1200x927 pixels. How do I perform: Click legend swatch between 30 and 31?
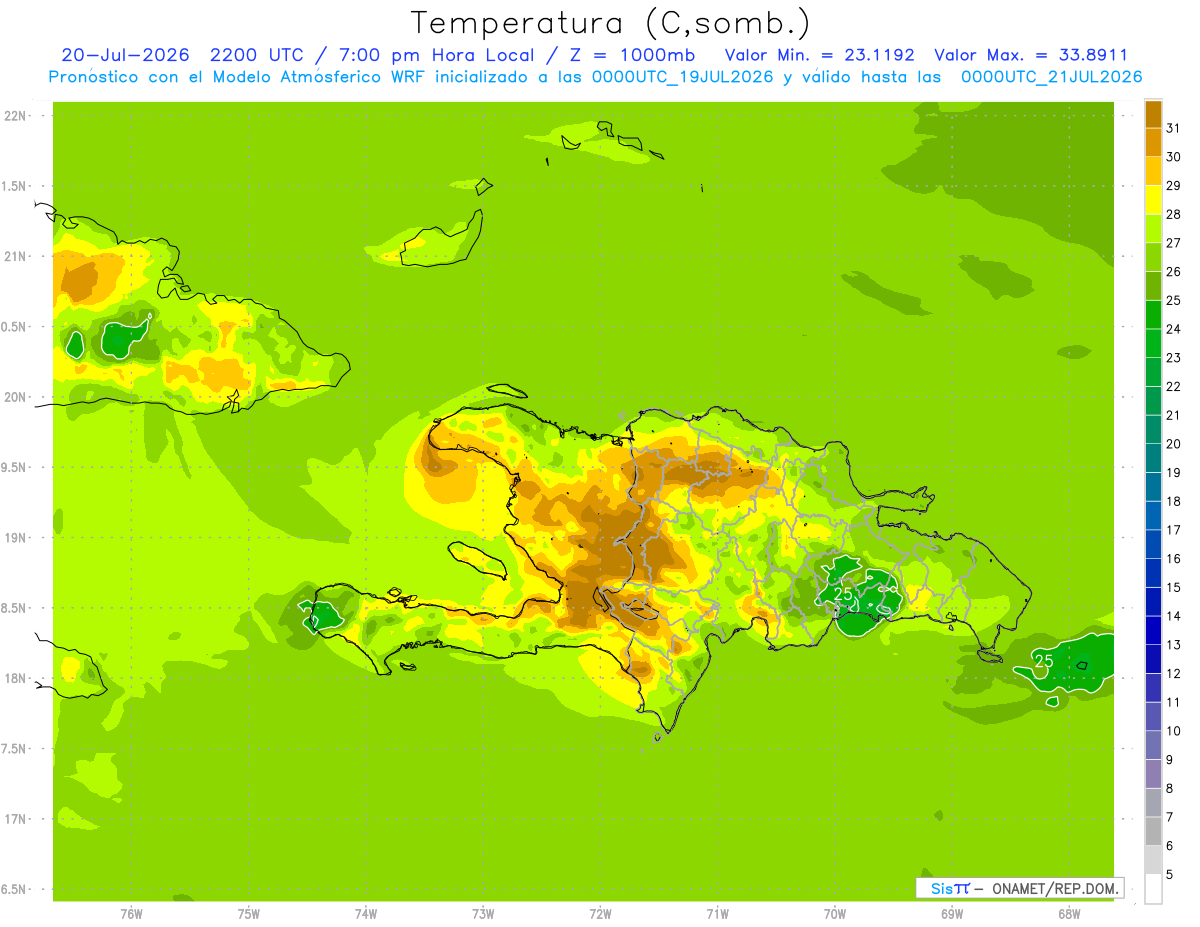coord(1153,143)
